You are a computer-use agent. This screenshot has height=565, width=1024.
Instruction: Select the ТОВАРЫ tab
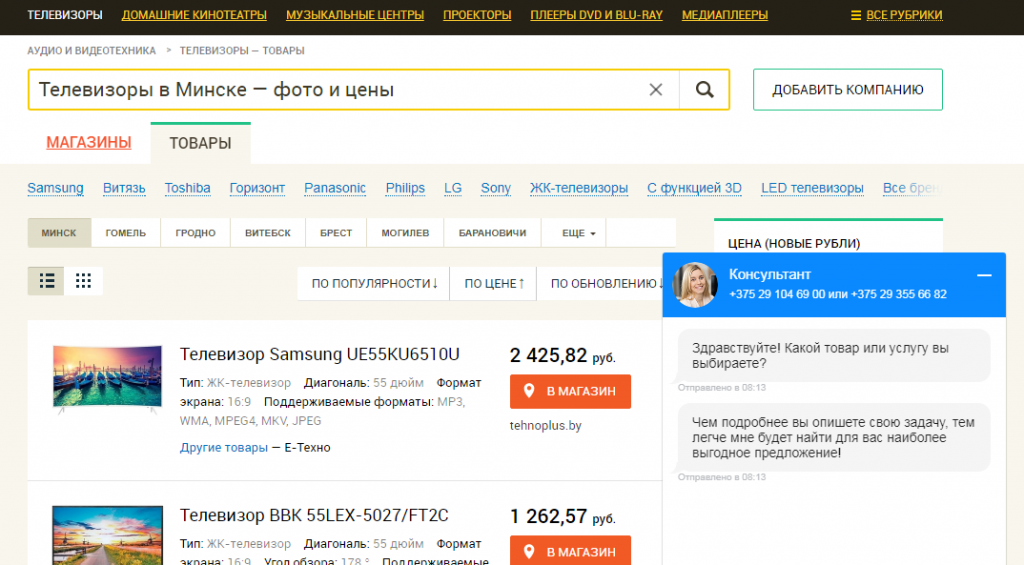[200, 143]
